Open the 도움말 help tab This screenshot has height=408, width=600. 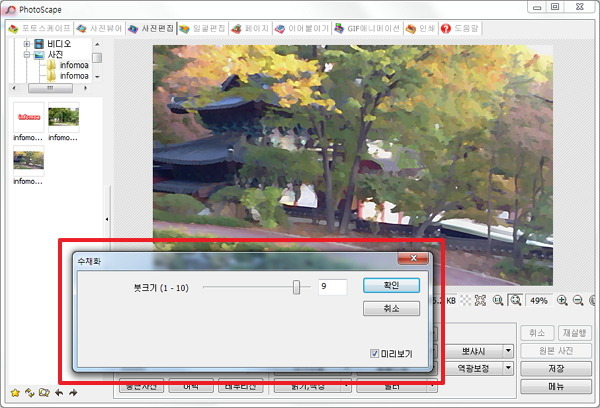460,28
